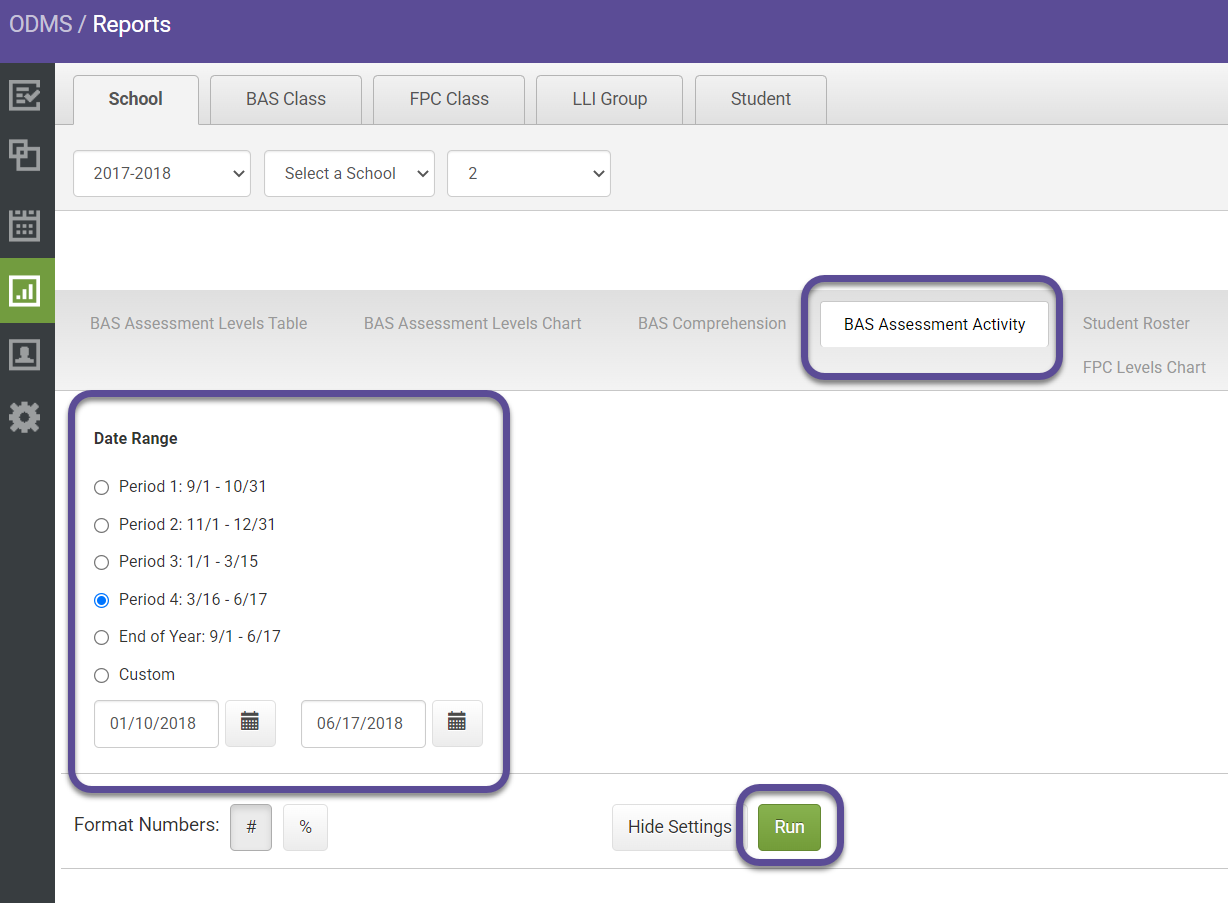This screenshot has width=1228, height=903.
Task: Open the BAS Assessment Activity report tab
Action: 933,325
